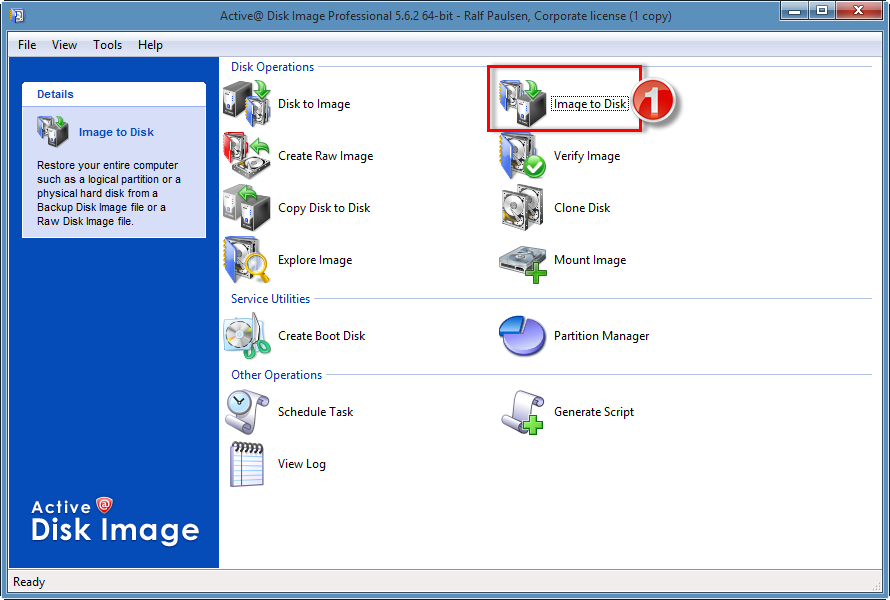Open the View Log label
Image resolution: width=890 pixels, height=600 pixels.
pyautogui.click(x=301, y=464)
